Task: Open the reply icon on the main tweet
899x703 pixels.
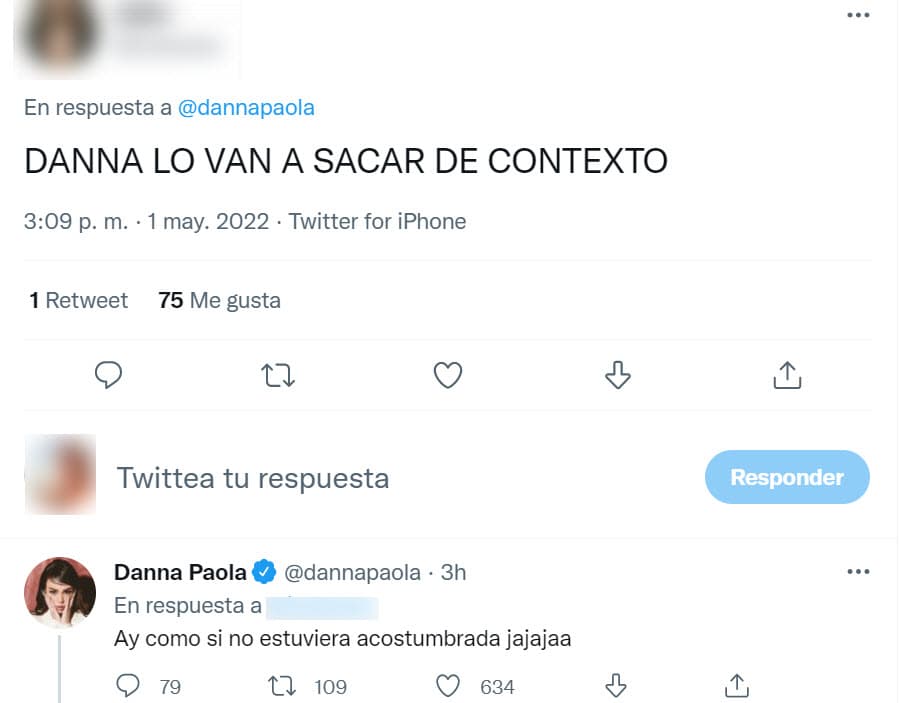Action: 109,375
